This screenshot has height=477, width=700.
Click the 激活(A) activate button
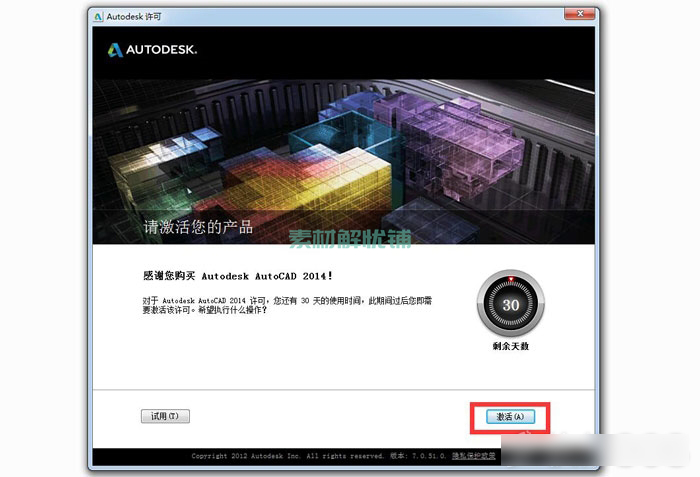click(510, 417)
